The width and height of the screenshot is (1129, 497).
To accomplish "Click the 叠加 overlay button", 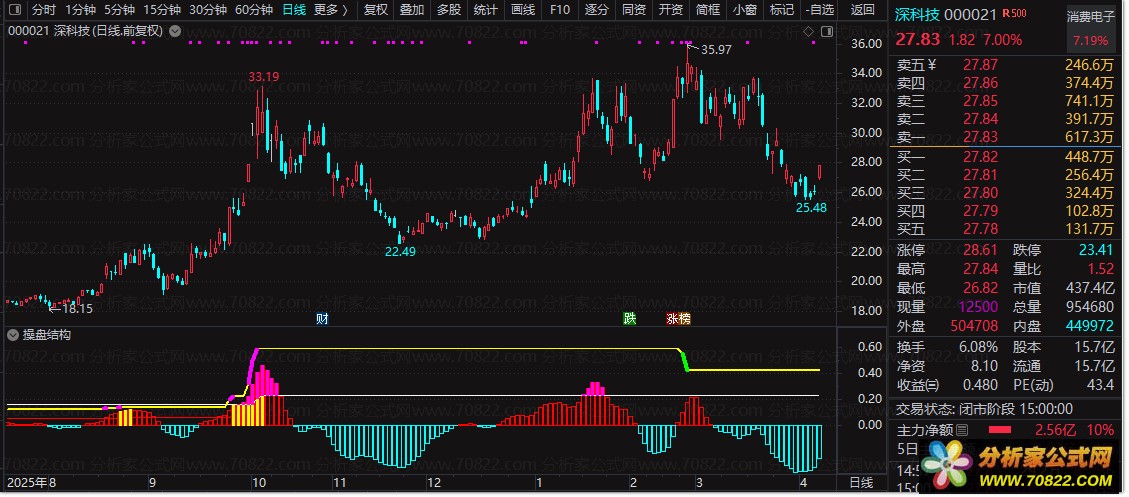I will coord(412,10).
